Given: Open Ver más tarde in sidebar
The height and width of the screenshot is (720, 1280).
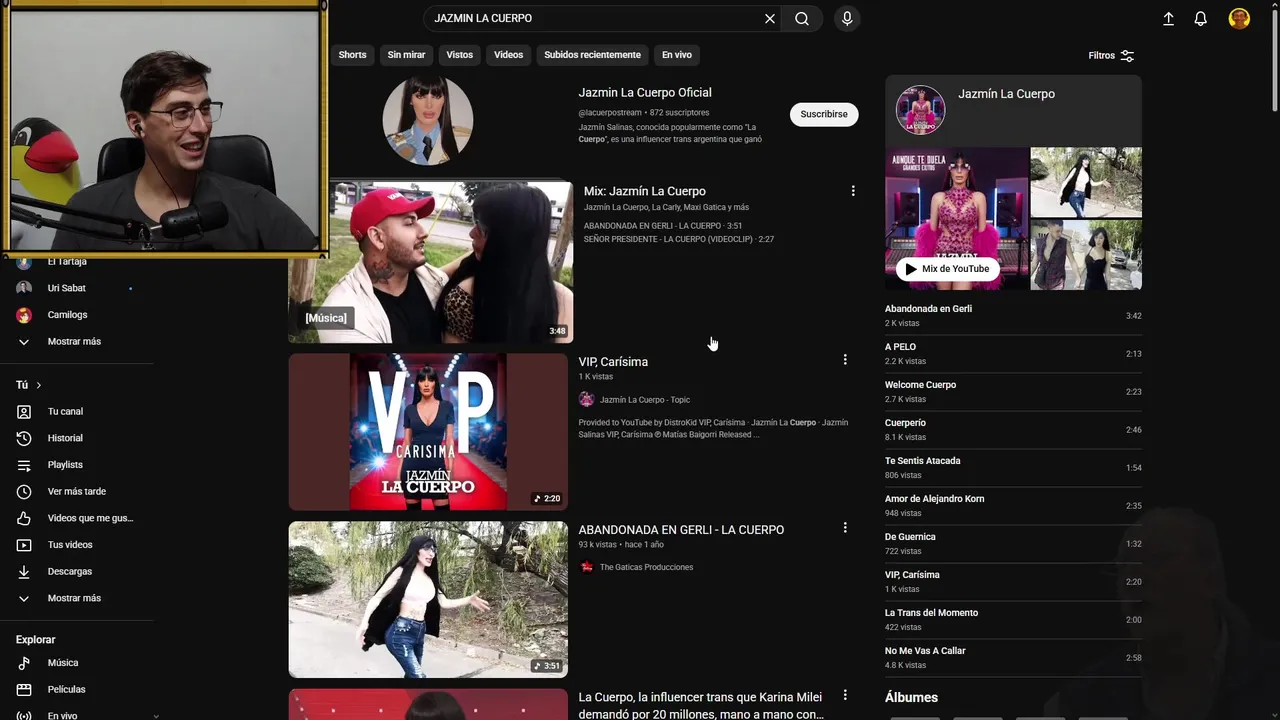Looking at the screenshot, I should [x=77, y=491].
